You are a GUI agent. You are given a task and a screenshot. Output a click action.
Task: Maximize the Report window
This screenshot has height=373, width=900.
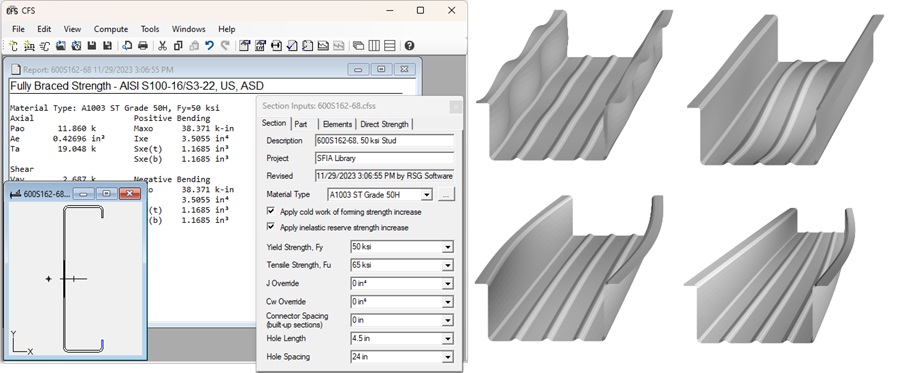[381, 69]
